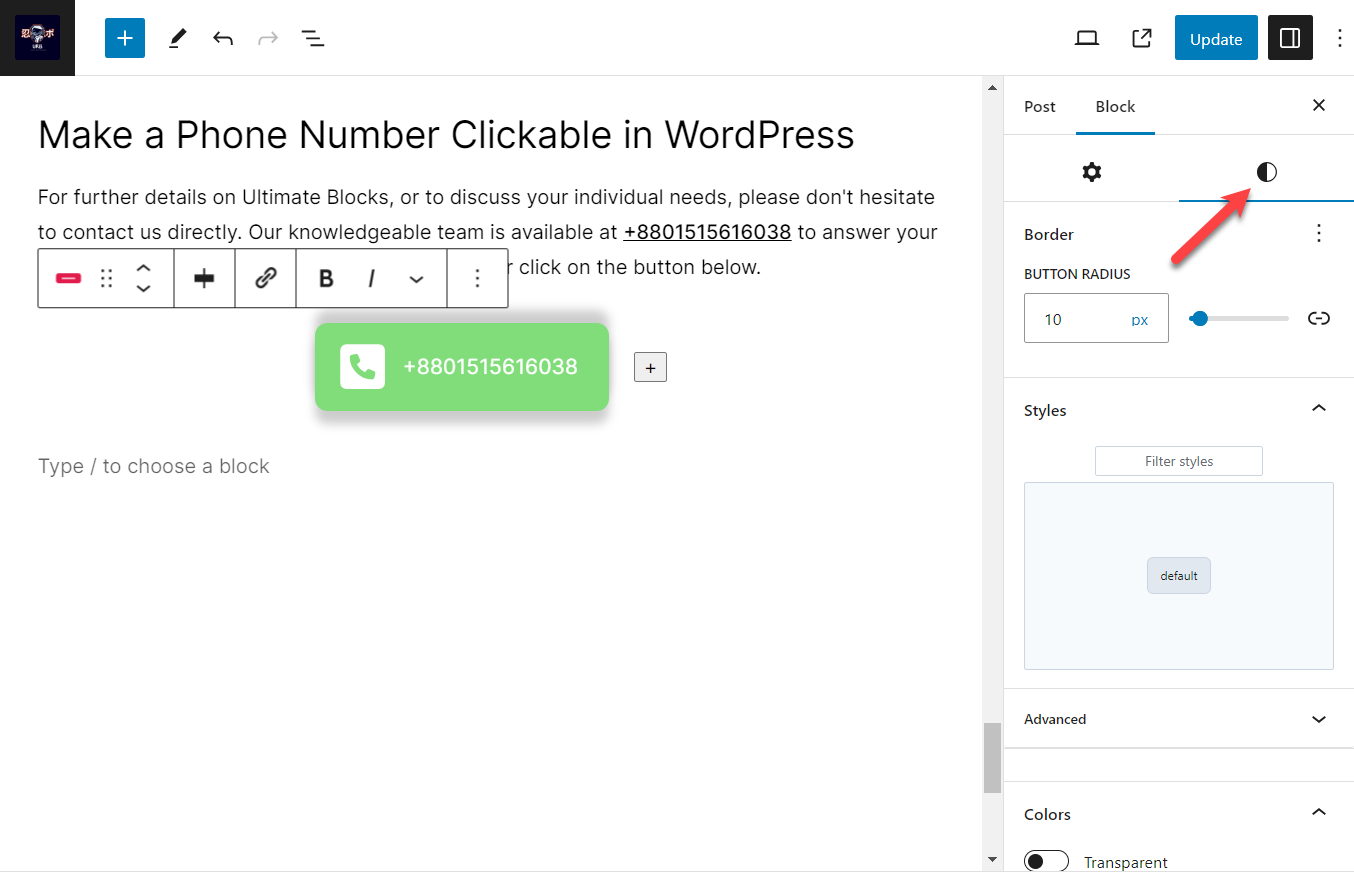Click the site logo to view posts
1354x875 pixels.
click(37, 38)
